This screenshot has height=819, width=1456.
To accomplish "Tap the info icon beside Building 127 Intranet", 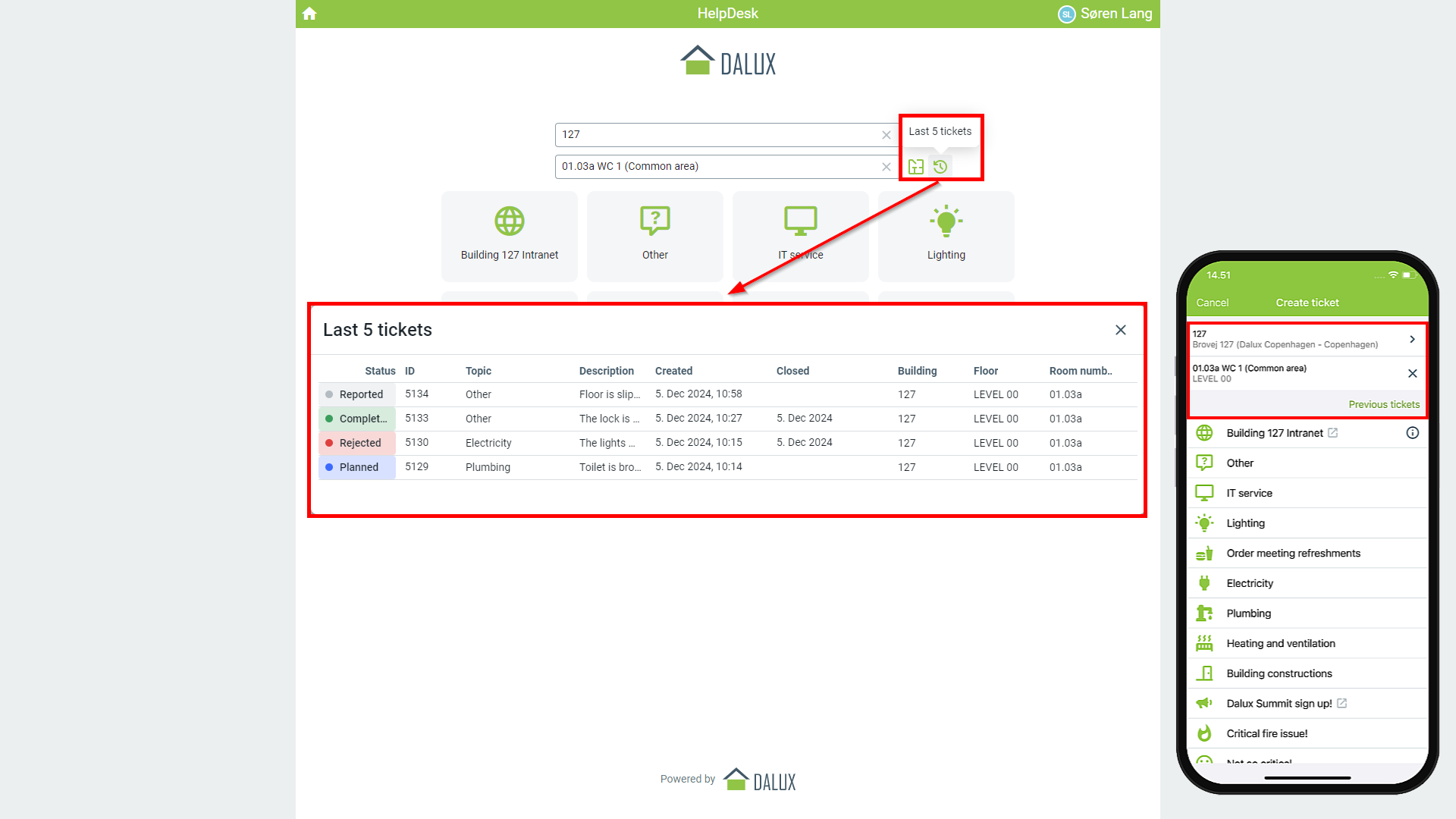I will coord(1412,433).
